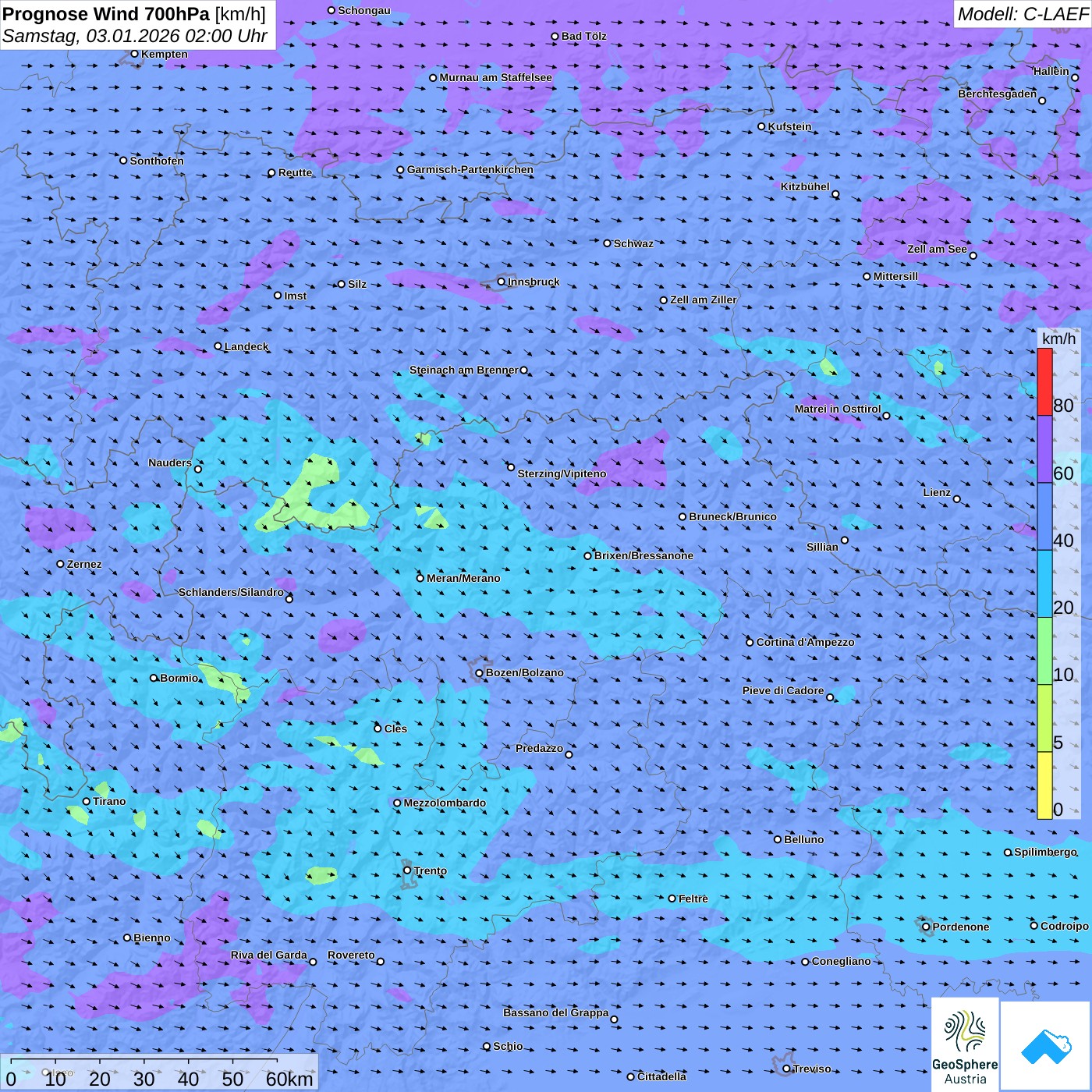Select the Innsbruck city label

tap(534, 282)
